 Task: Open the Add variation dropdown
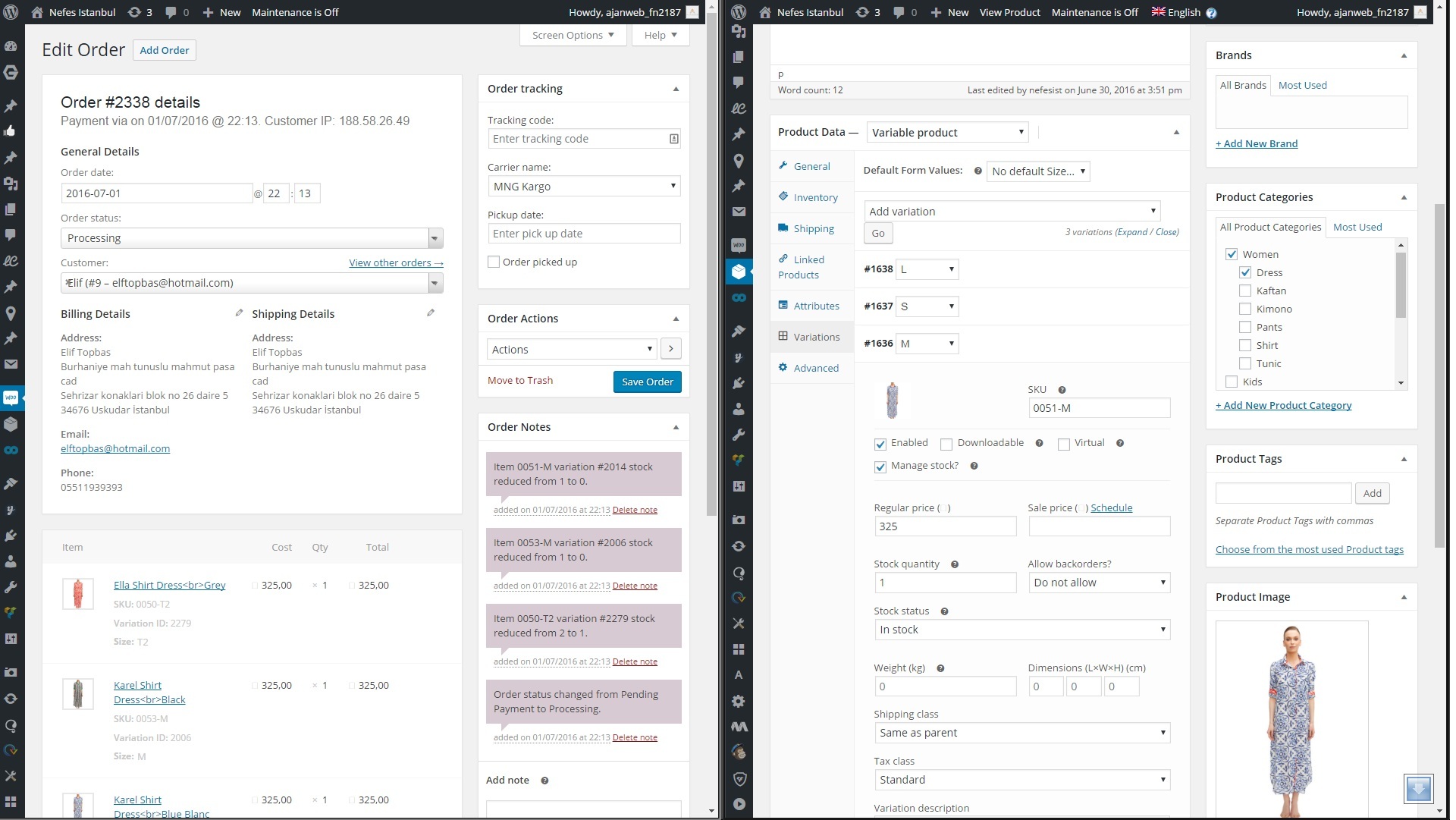[1012, 211]
